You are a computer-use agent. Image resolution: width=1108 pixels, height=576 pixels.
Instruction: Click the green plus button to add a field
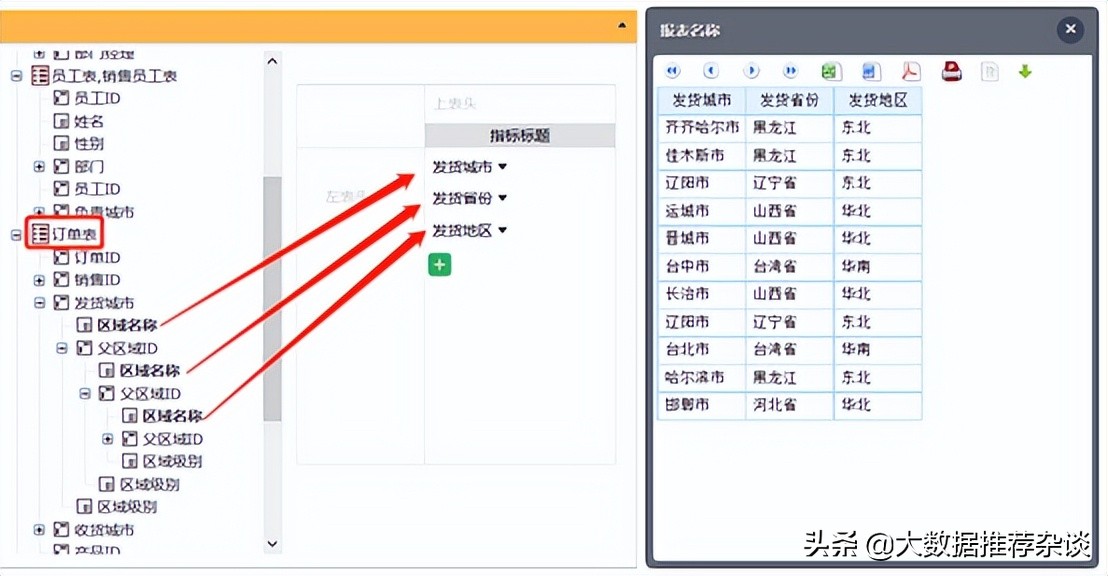coord(439,264)
